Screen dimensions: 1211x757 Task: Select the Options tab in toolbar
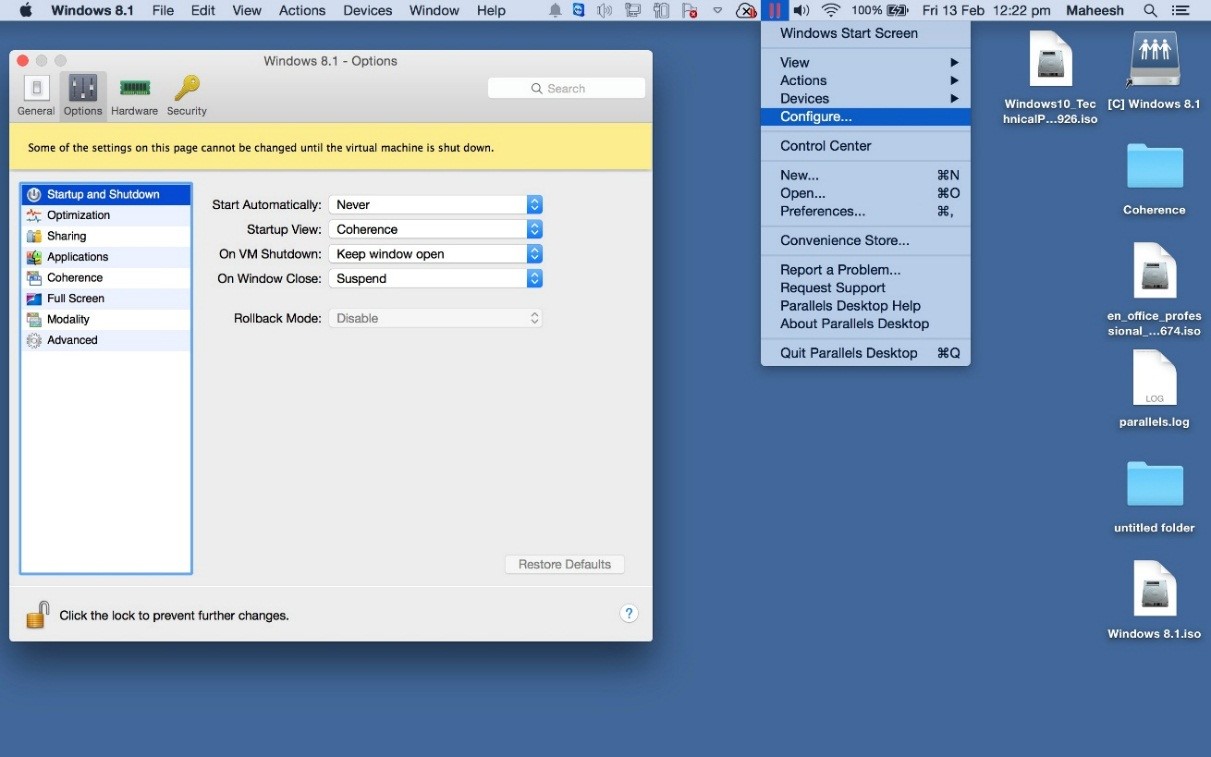[x=83, y=96]
